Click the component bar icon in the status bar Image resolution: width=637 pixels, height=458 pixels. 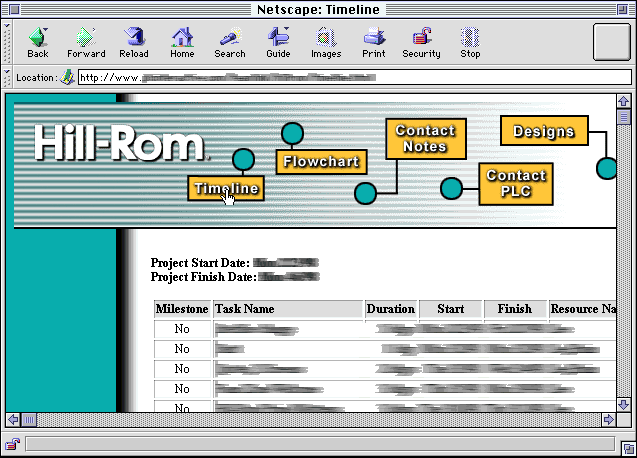tap(628, 448)
